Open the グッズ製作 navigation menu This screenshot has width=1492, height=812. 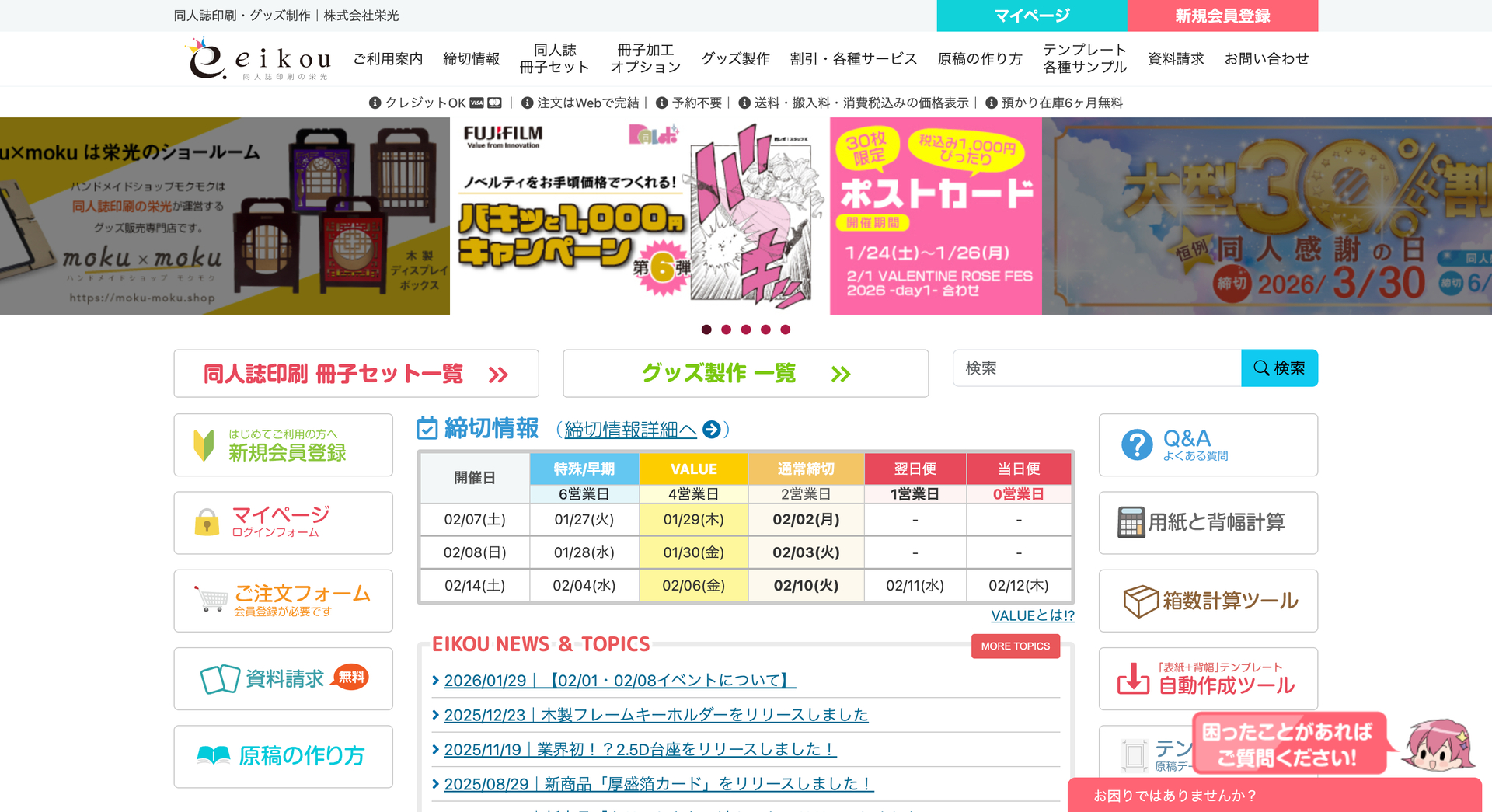point(735,59)
